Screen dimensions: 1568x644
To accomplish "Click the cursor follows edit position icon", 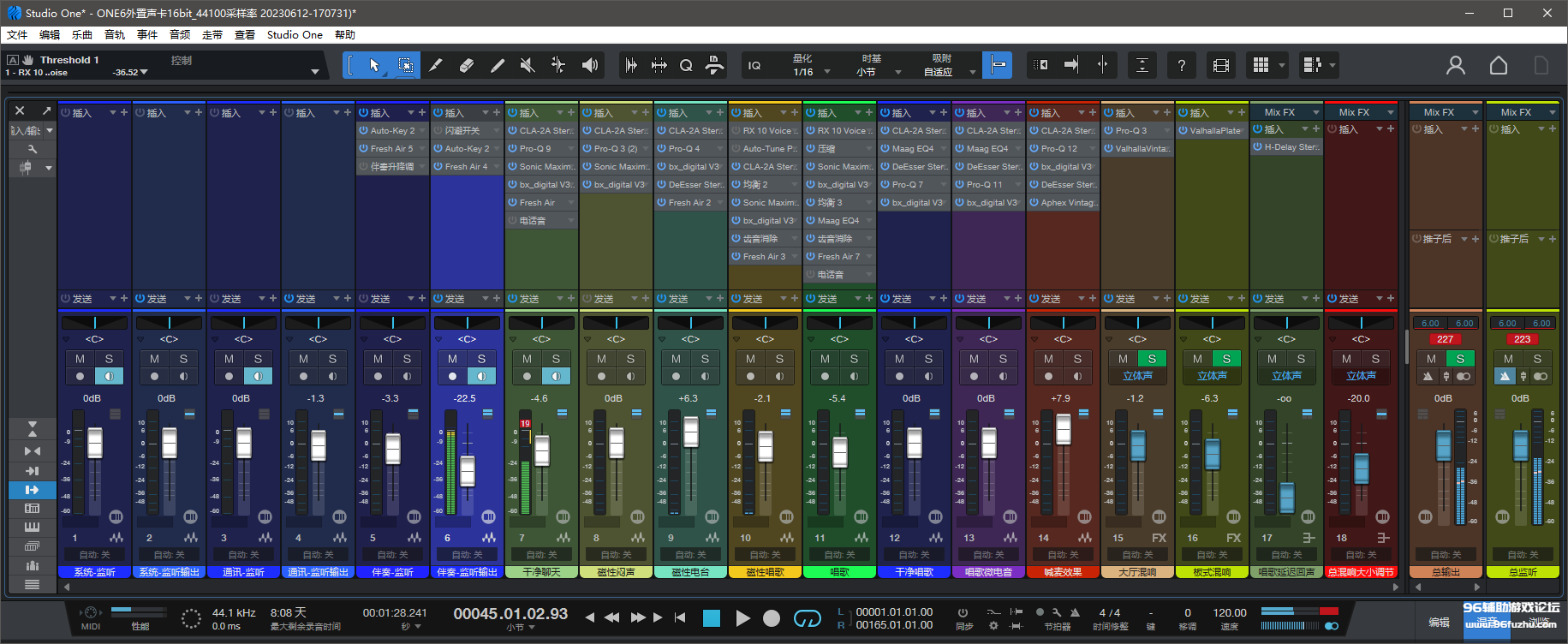I will 1102,65.
